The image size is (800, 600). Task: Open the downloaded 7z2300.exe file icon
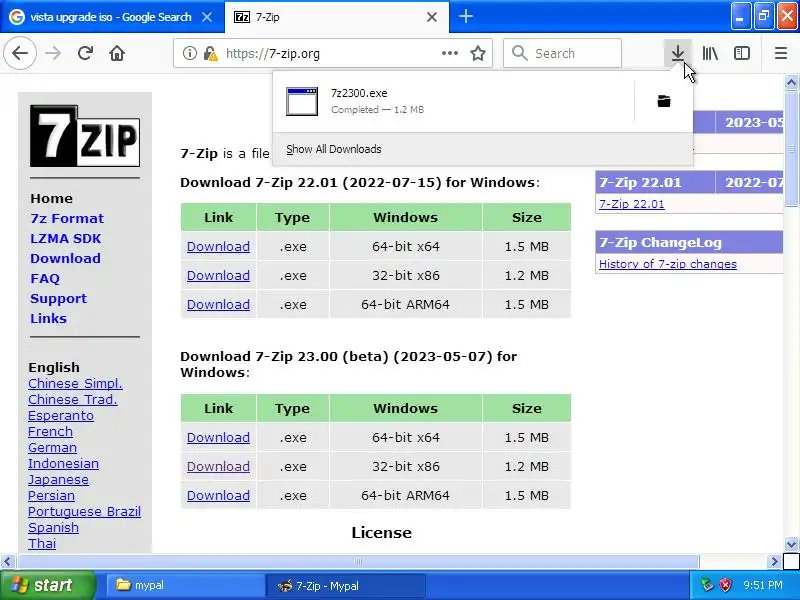(x=302, y=101)
